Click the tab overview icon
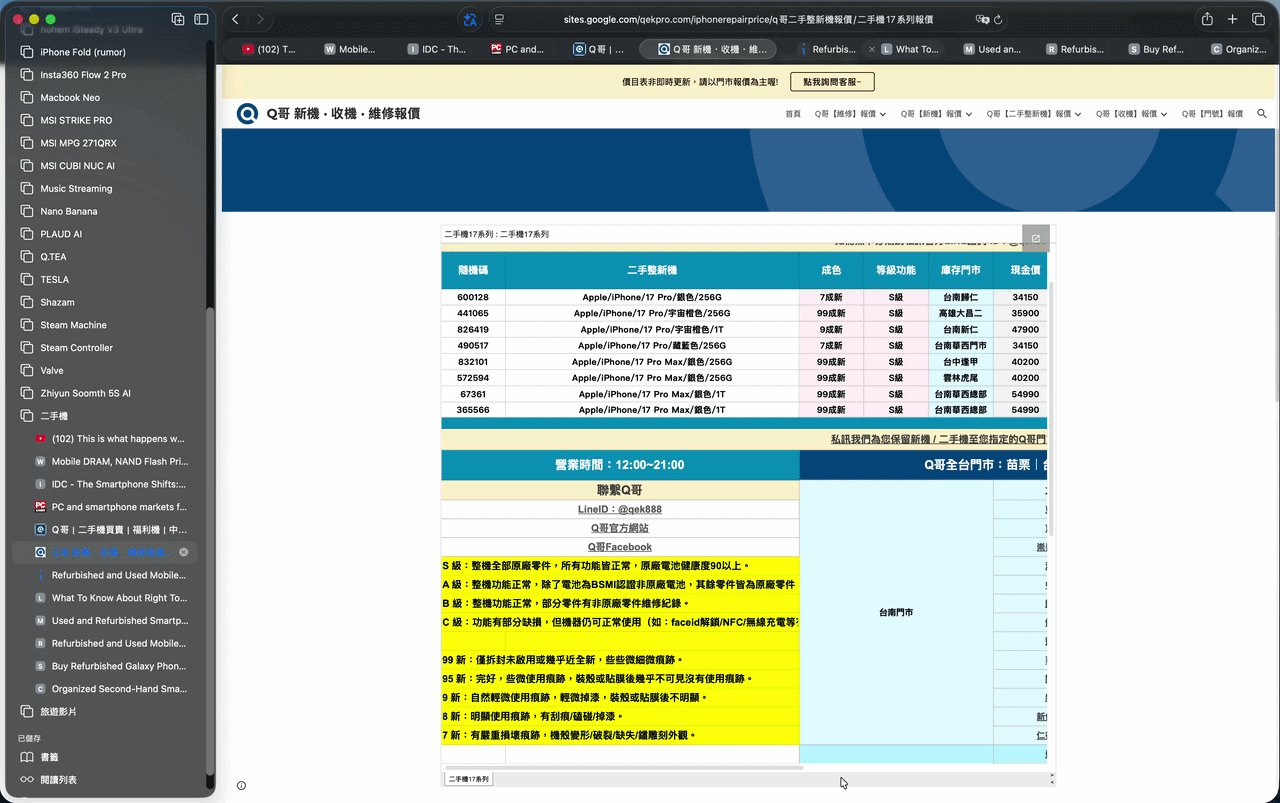This screenshot has height=803, width=1280. (1258, 18)
